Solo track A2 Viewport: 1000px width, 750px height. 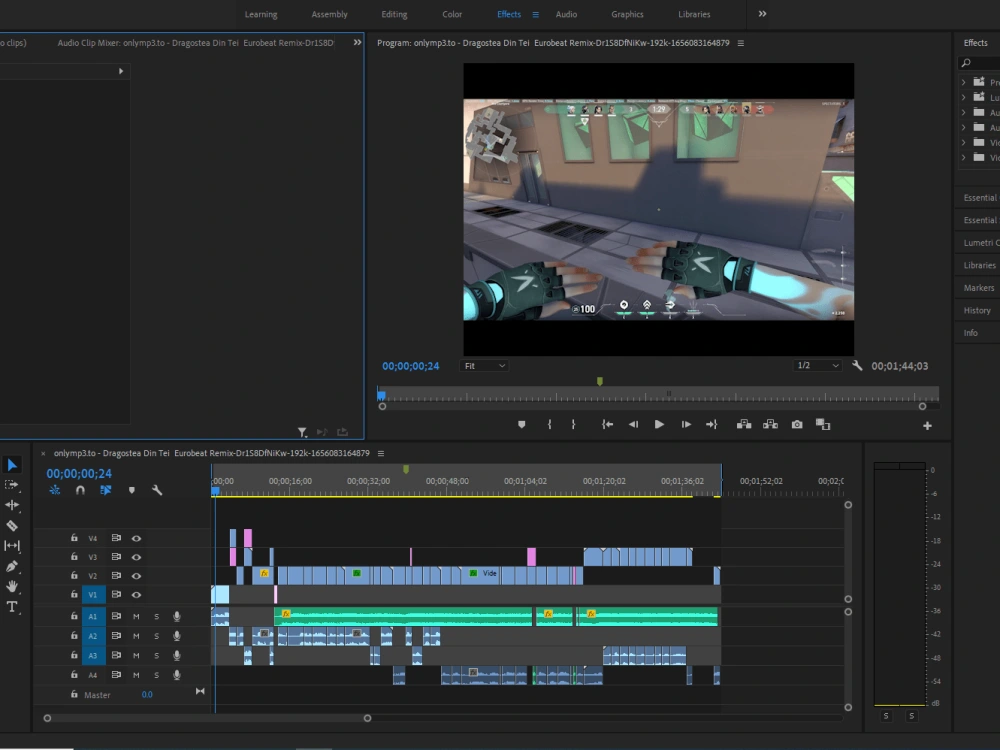pyautogui.click(x=156, y=636)
